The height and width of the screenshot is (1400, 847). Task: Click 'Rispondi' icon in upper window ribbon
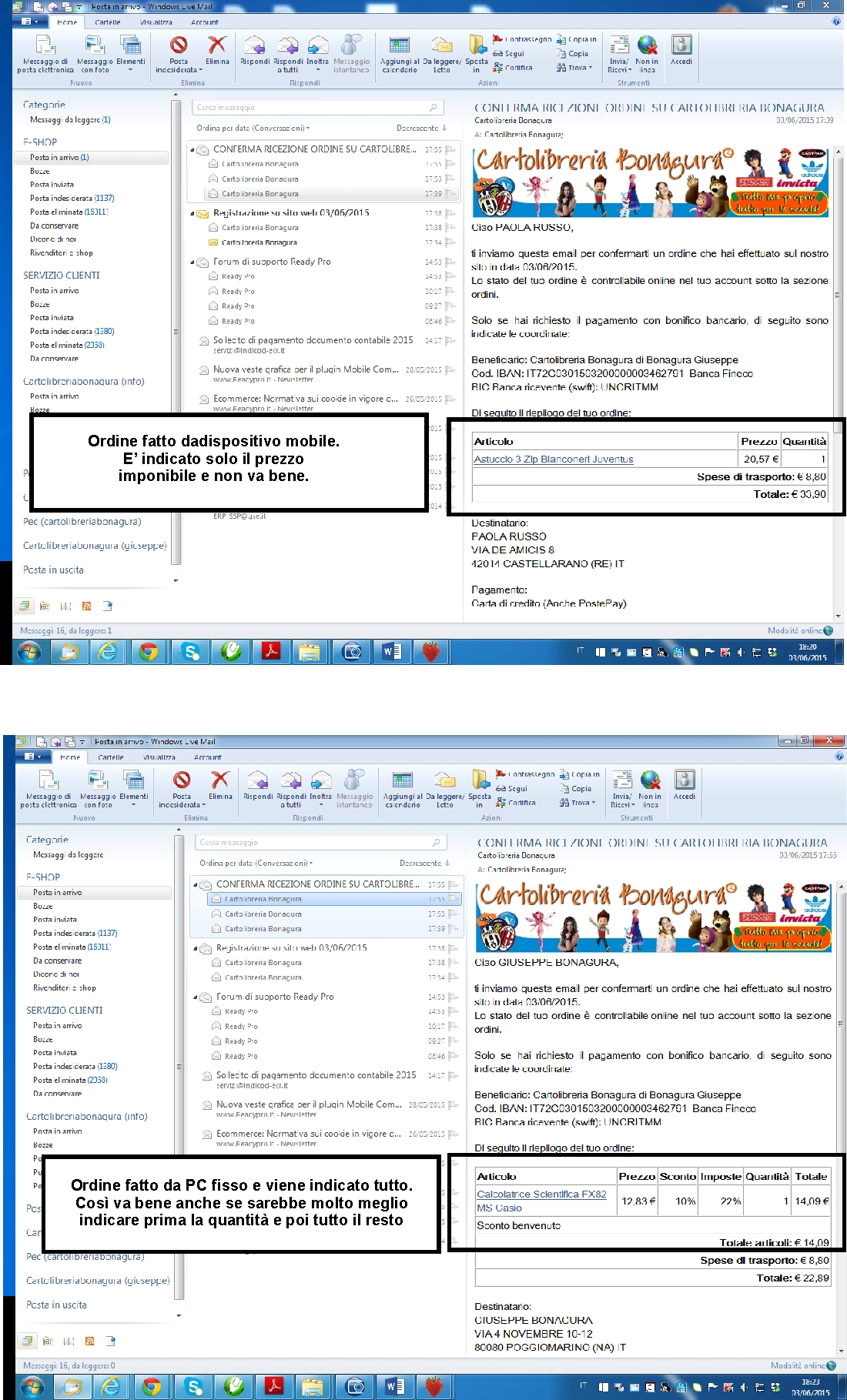[x=254, y=45]
